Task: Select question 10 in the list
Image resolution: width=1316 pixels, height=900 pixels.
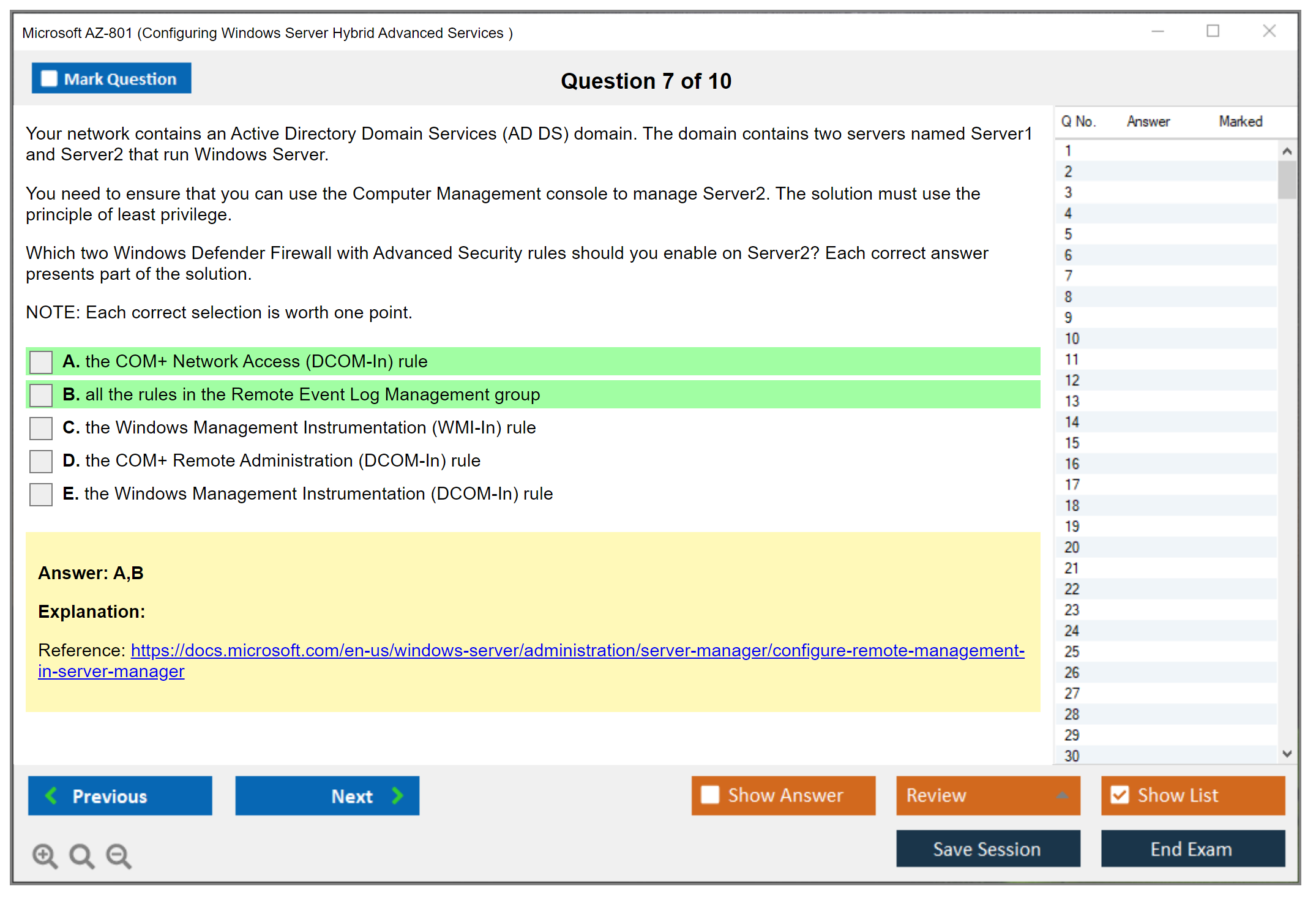Action: click(x=1072, y=339)
